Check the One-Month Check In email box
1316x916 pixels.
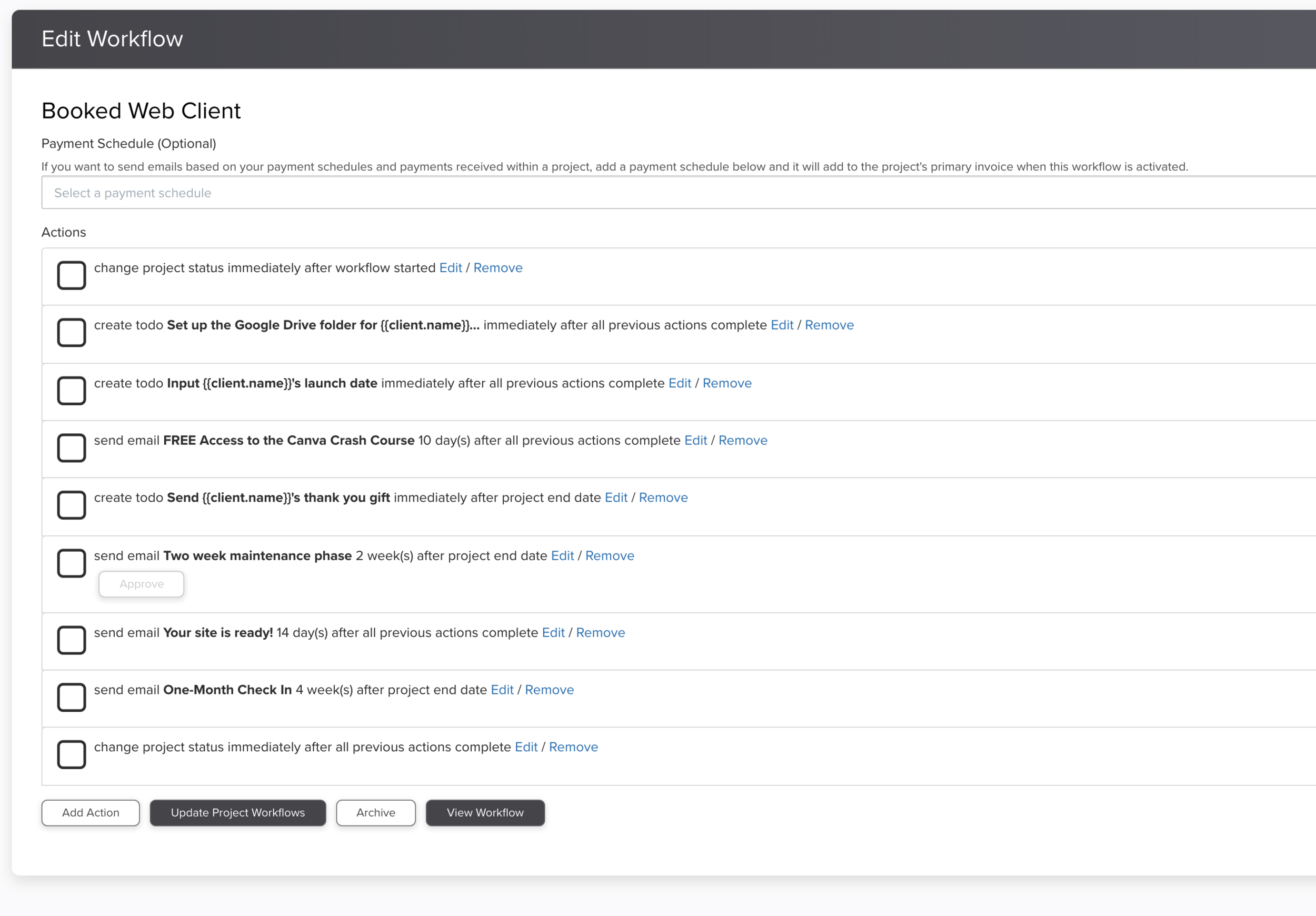click(x=72, y=697)
